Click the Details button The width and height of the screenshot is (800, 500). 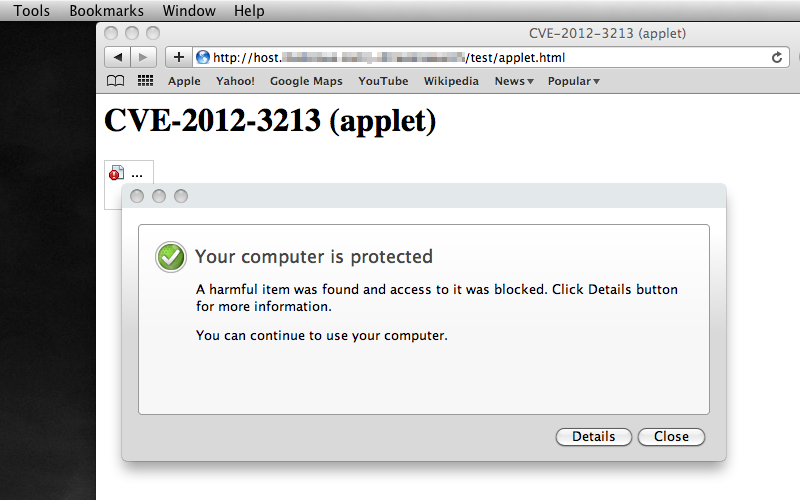593,437
